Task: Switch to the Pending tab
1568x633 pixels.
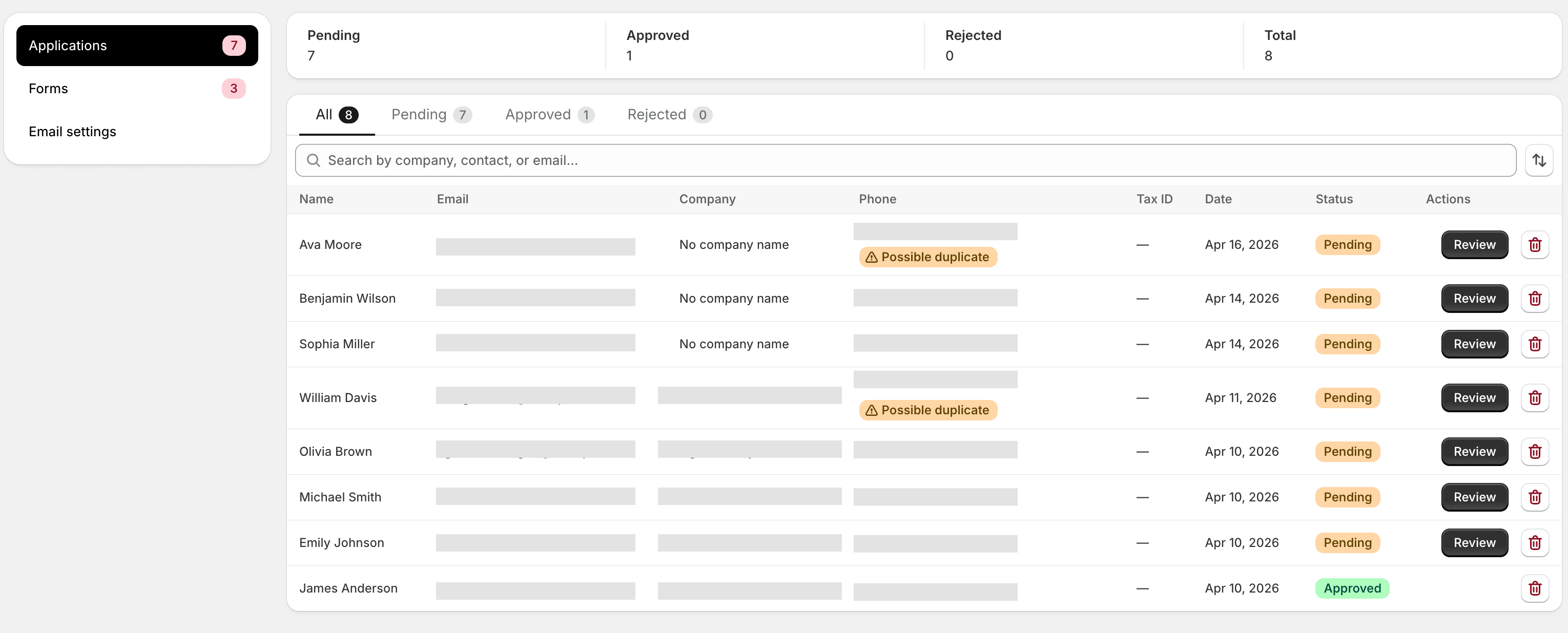Action: click(431, 115)
